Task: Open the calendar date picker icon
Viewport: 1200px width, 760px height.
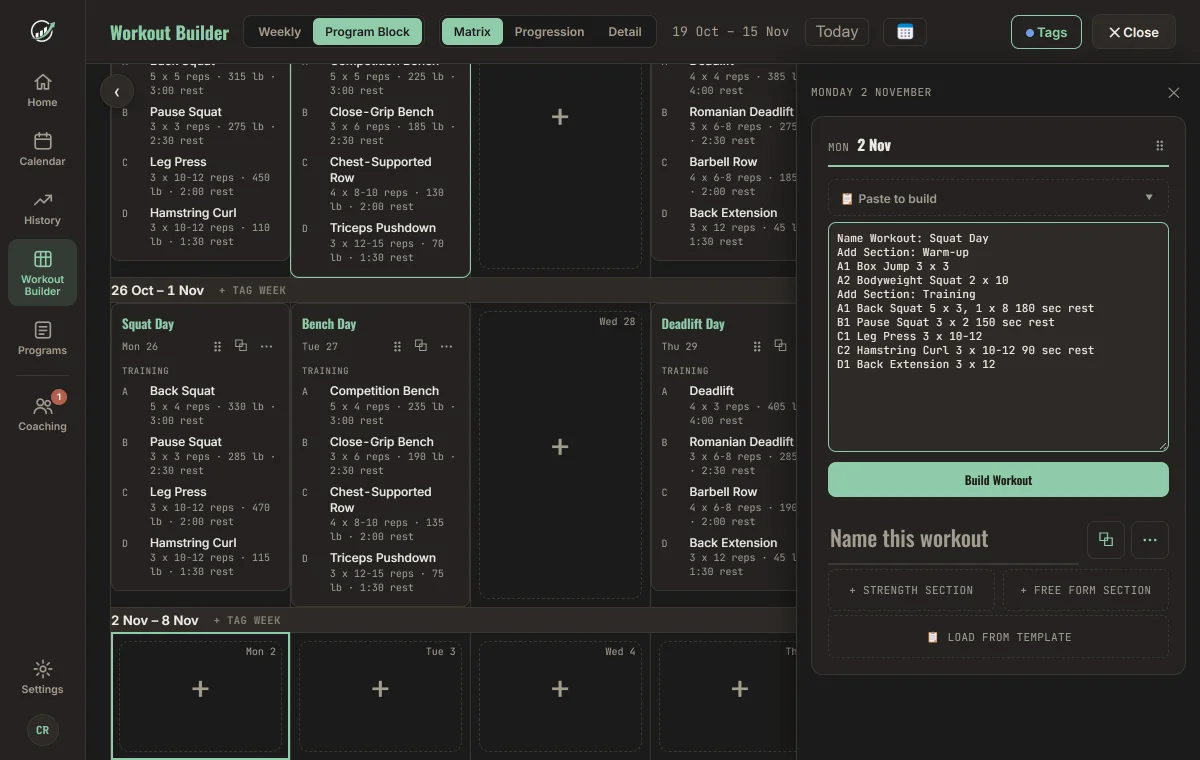Action: click(905, 32)
